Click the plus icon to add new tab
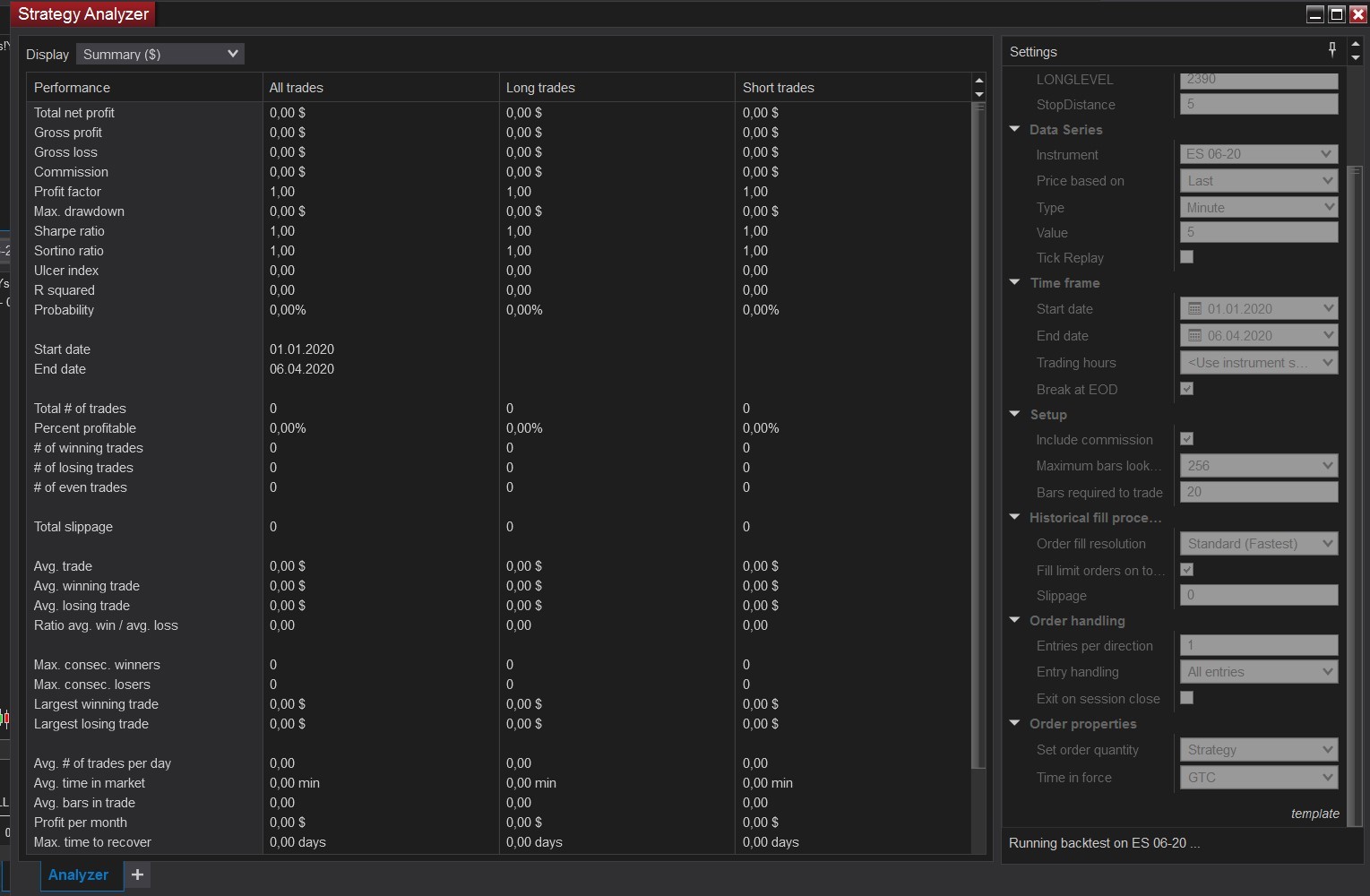Image resolution: width=1370 pixels, height=896 pixels. coord(137,874)
